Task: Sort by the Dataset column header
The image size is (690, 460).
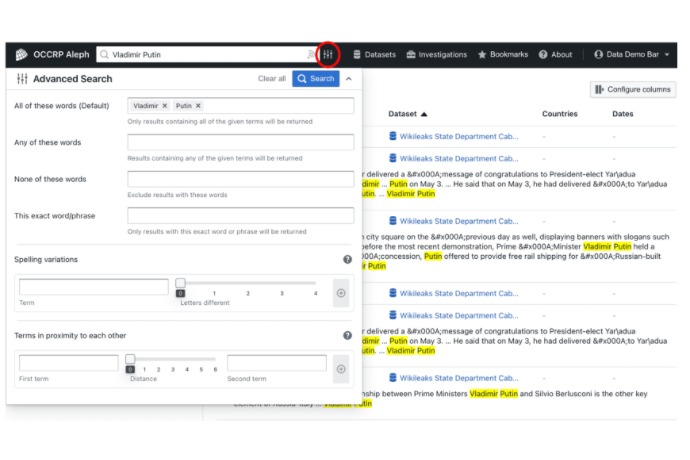Action: tap(402, 114)
